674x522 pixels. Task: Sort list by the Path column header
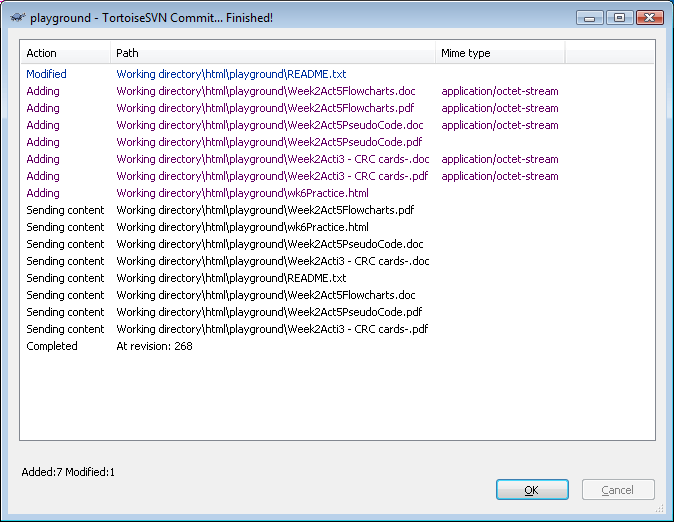pyautogui.click(x=272, y=53)
